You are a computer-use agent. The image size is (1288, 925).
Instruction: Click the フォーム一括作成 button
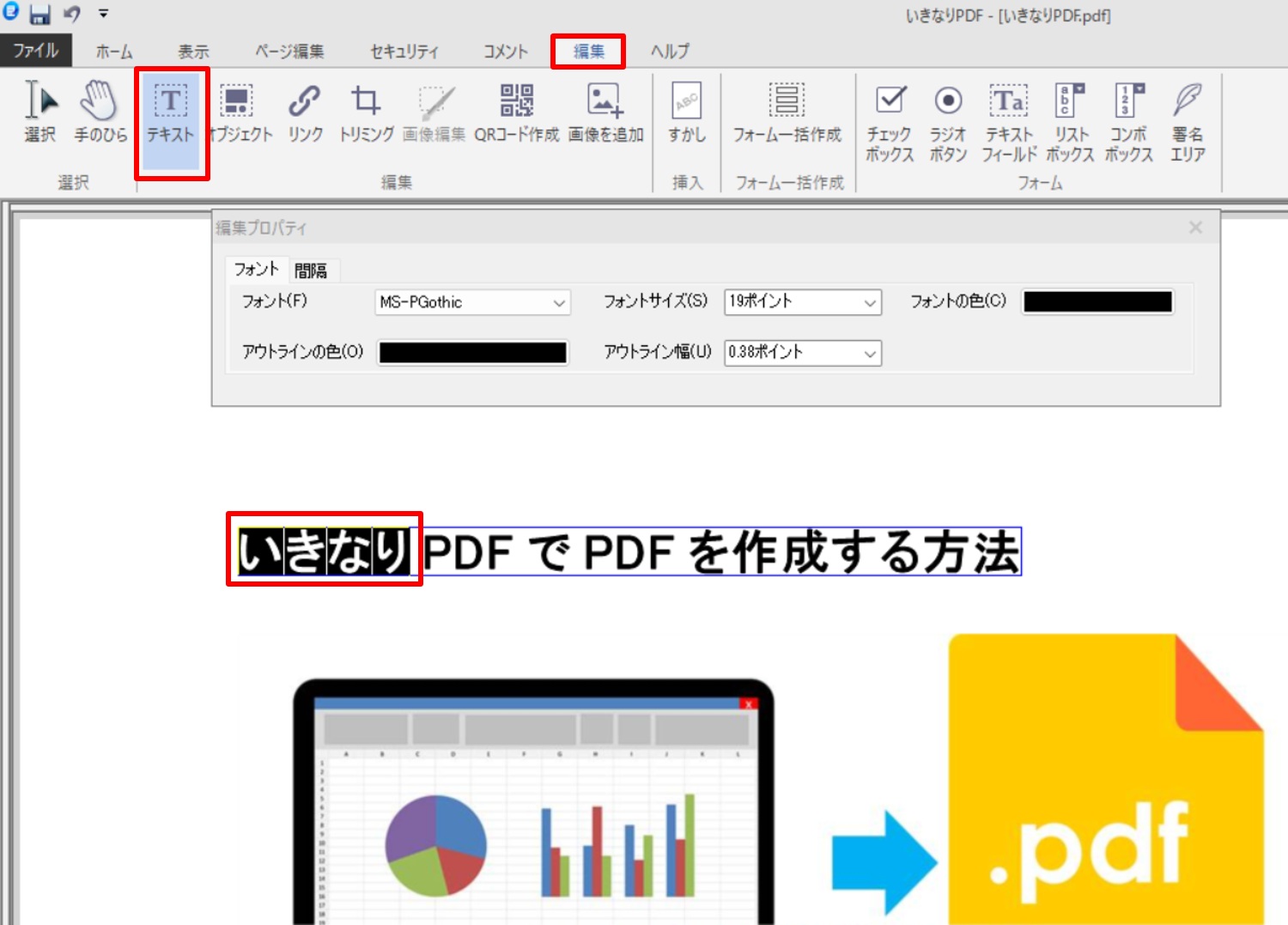787,113
